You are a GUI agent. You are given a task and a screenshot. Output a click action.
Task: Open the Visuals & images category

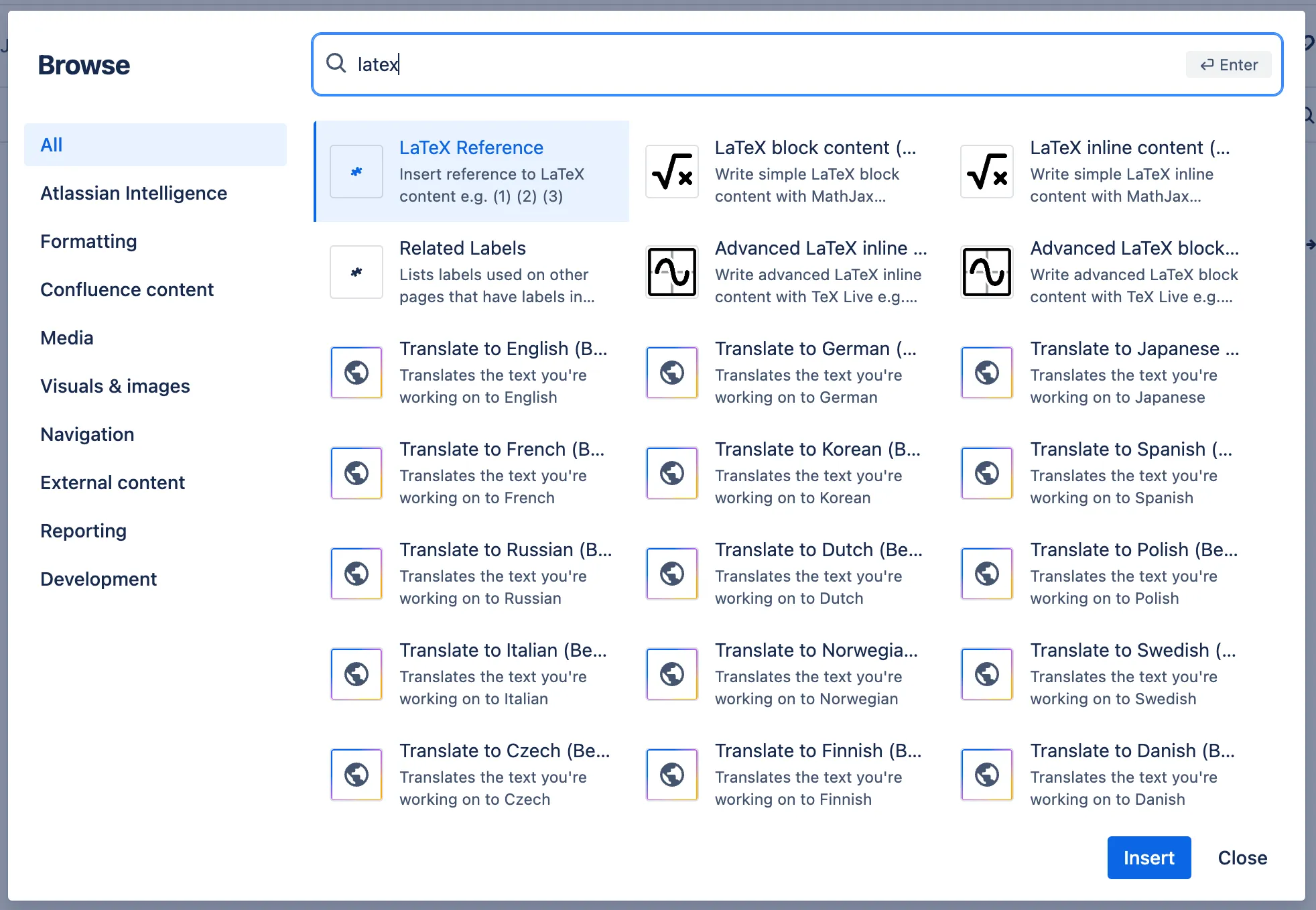(x=155, y=386)
